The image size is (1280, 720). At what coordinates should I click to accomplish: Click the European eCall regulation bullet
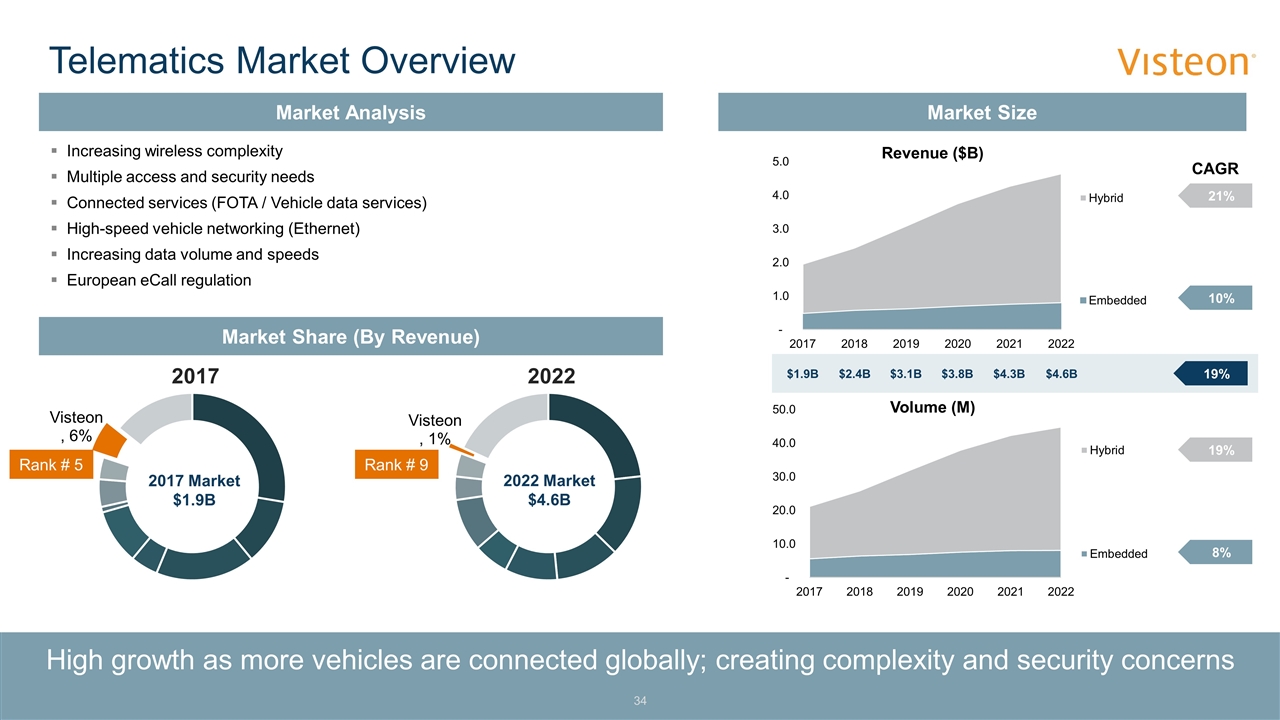[158, 280]
